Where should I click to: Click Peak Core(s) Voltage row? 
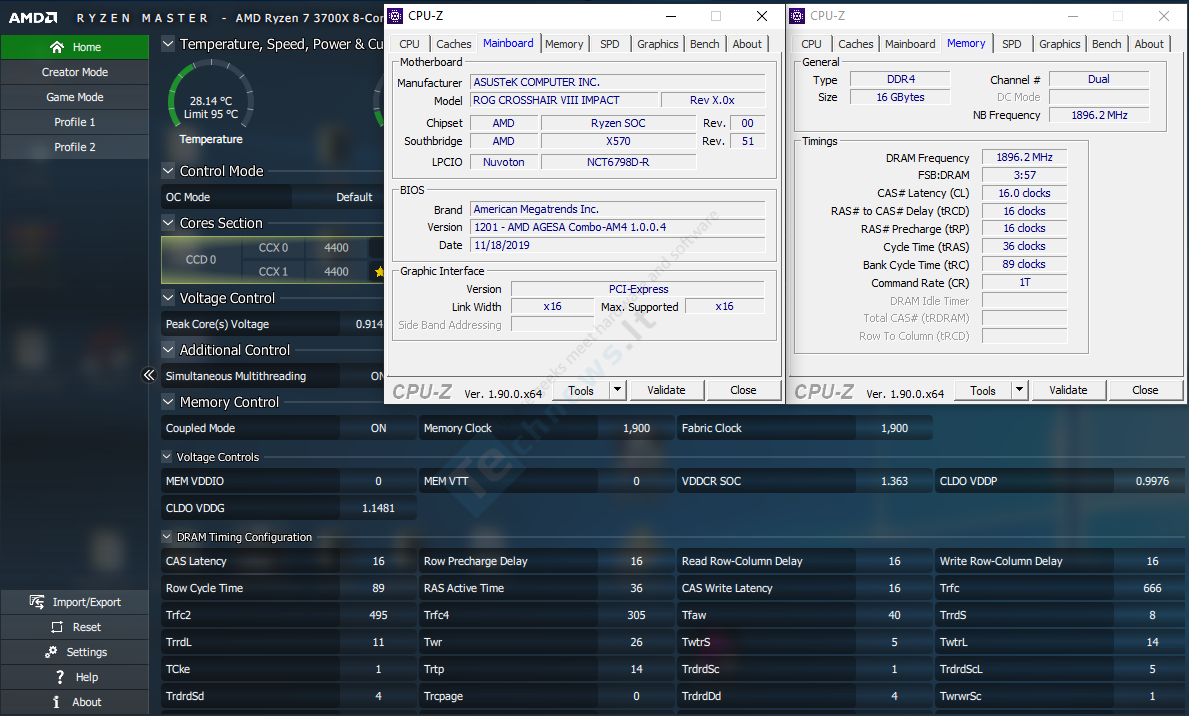point(273,324)
